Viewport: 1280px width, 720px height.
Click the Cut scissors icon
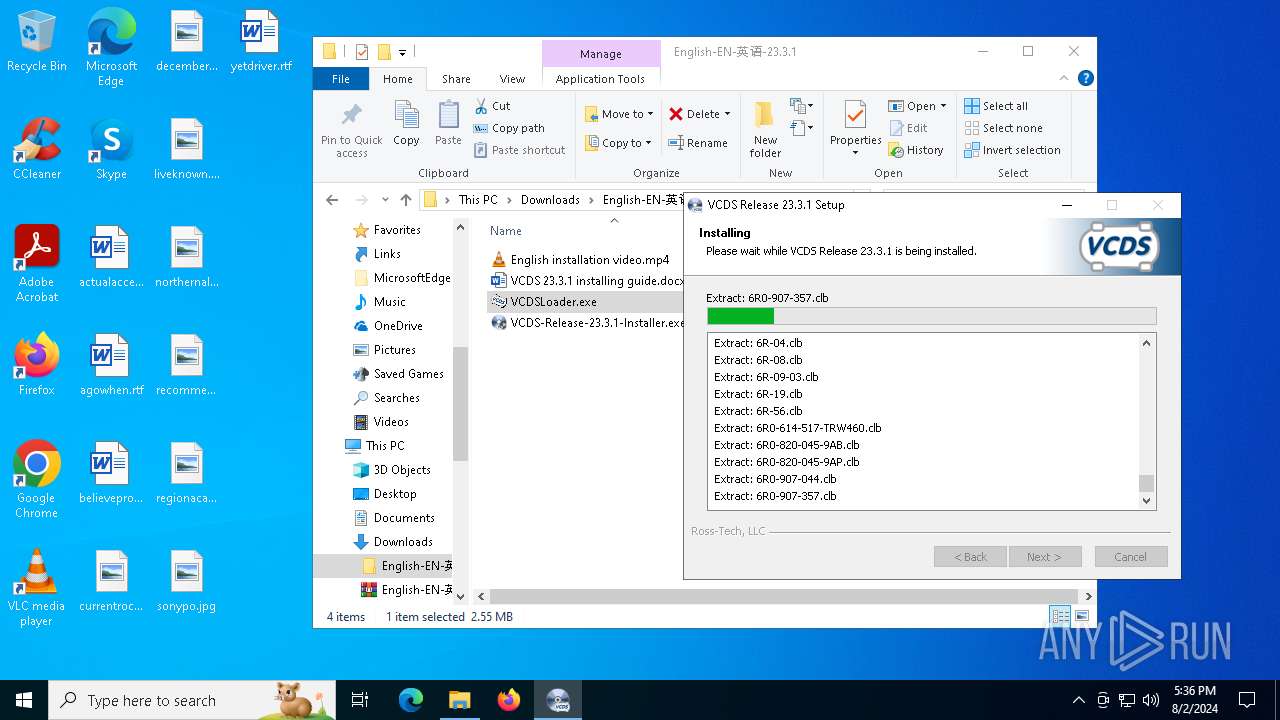[x=481, y=106]
